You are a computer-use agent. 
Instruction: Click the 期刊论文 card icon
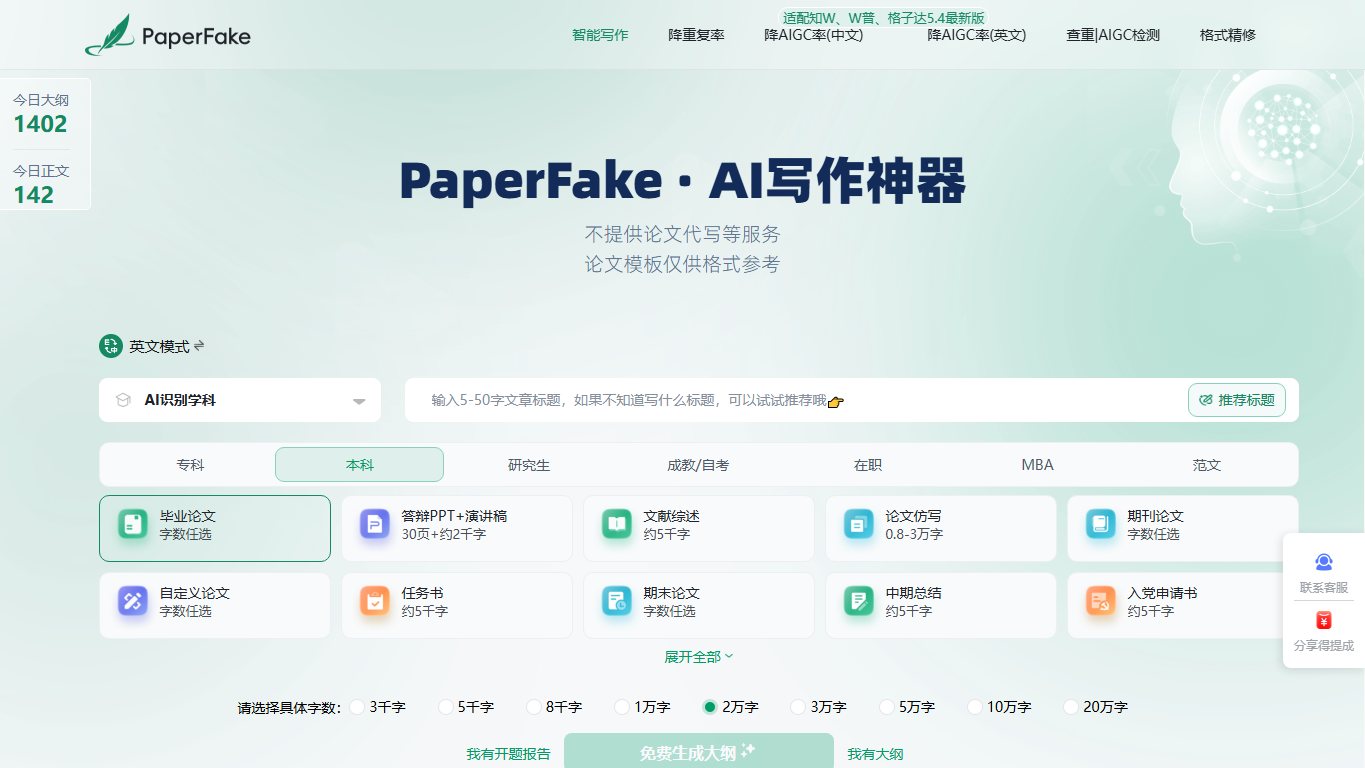pyautogui.click(x=1101, y=524)
